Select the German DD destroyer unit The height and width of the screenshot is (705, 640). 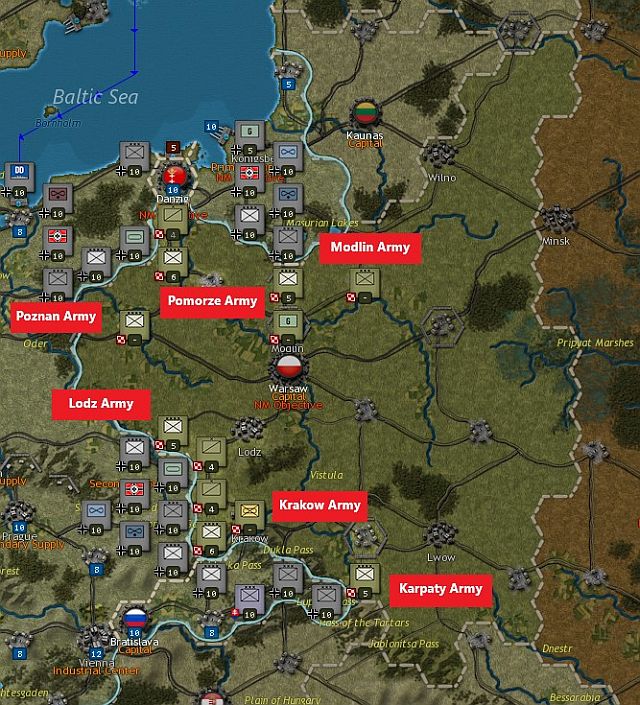(x=19, y=176)
